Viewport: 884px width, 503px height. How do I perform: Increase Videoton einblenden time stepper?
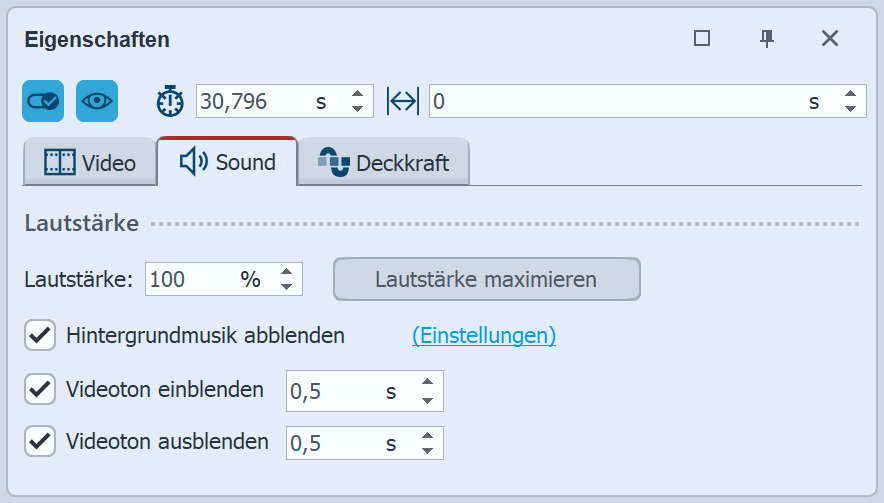coord(427,383)
